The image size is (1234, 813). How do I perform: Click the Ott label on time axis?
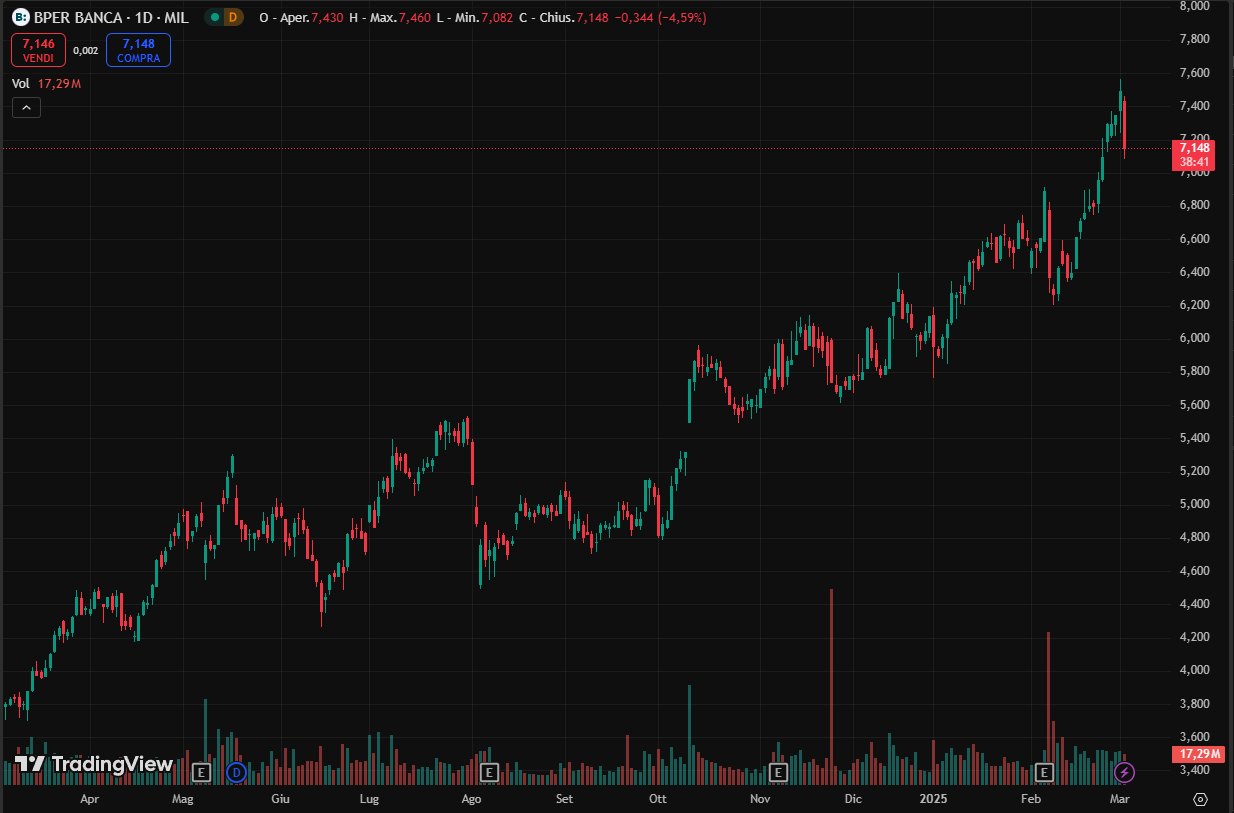pos(657,799)
